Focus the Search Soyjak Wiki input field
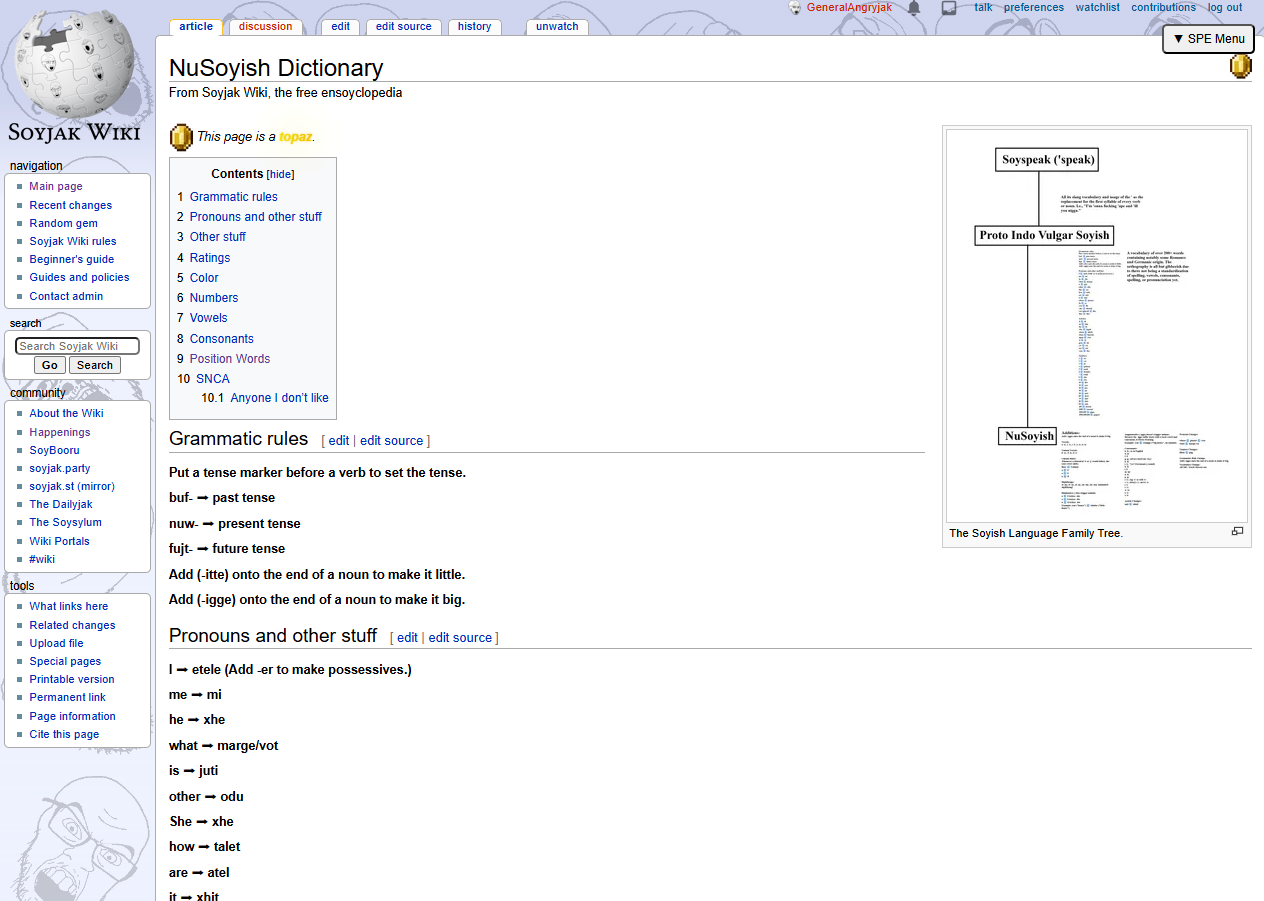This screenshot has height=901, width=1264. pos(77,346)
